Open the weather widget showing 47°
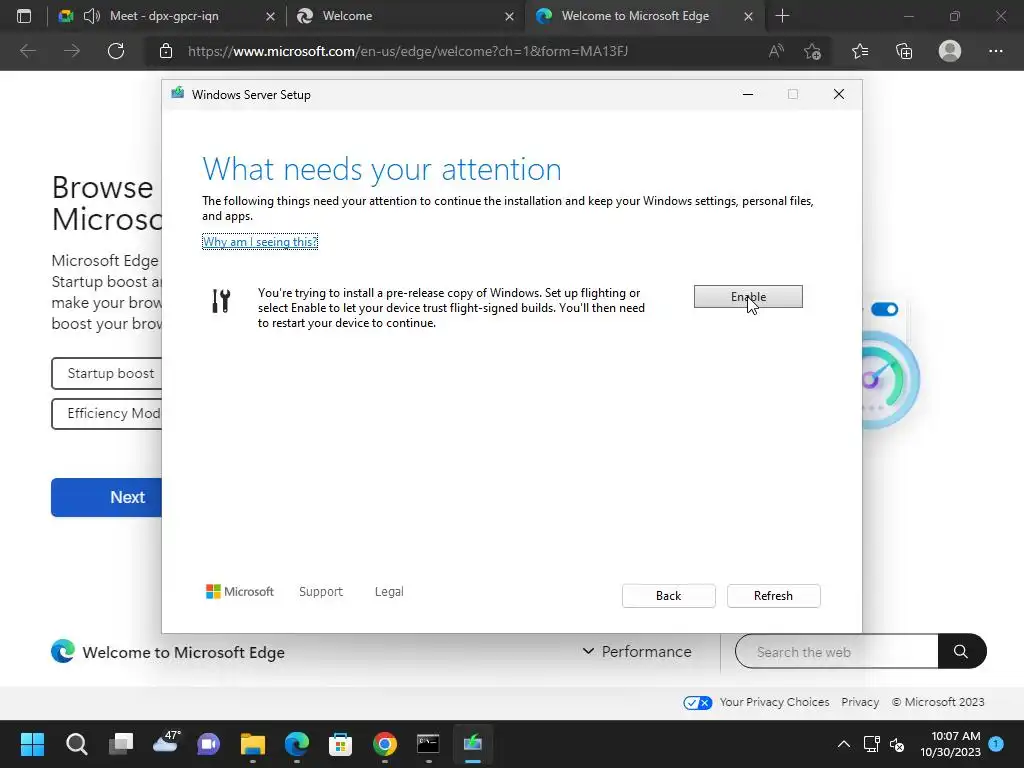Screen dimensions: 1024x768 coord(166,743)
